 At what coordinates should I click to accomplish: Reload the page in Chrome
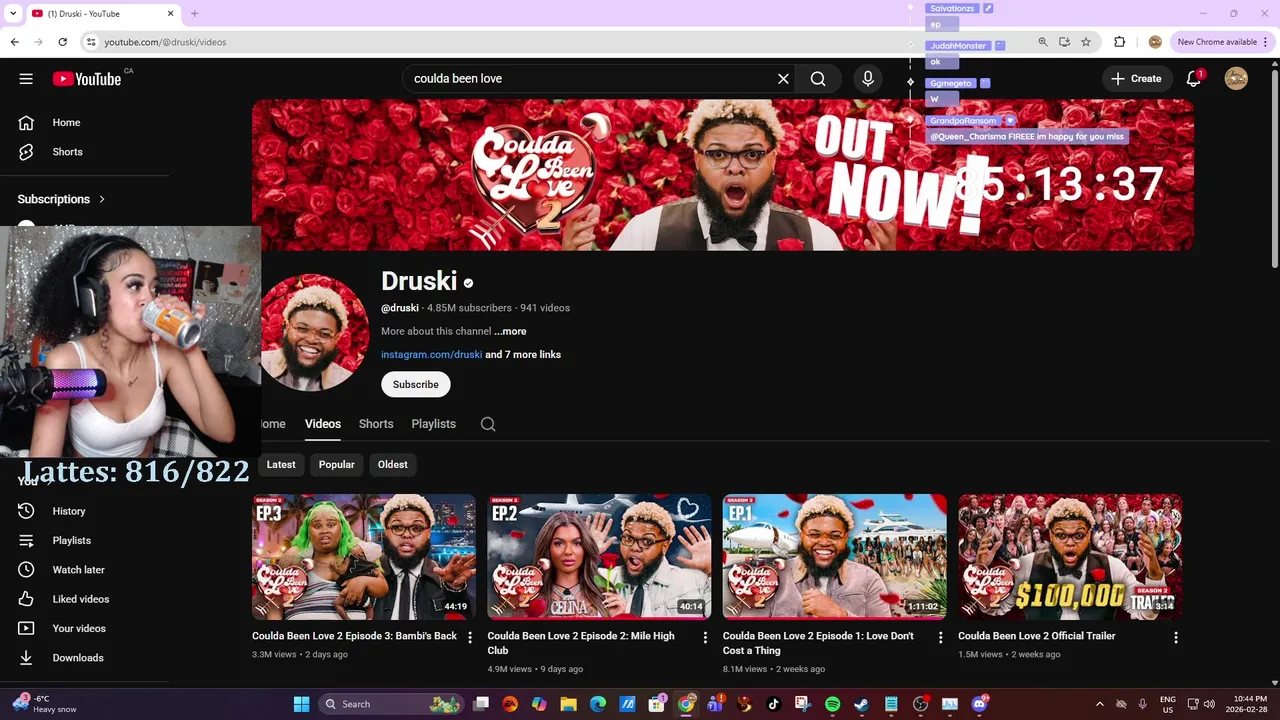[x=62, y=42]
